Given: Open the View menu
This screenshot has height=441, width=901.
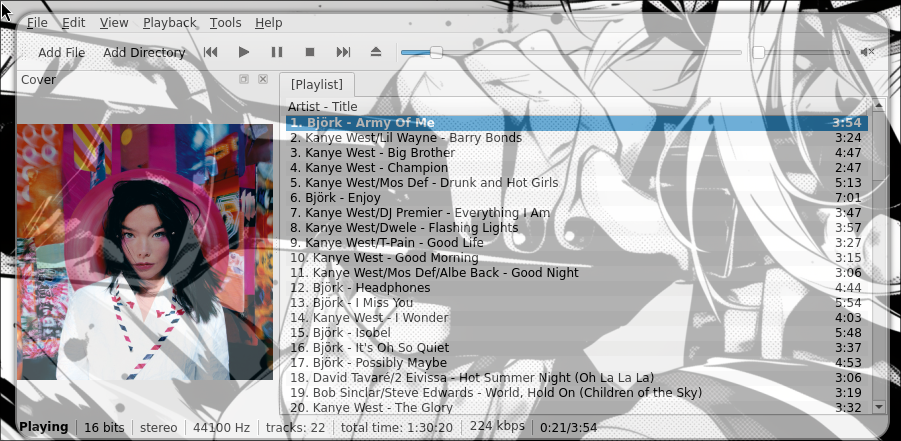Looking at the screenshot, I should [x=114, y=23].
